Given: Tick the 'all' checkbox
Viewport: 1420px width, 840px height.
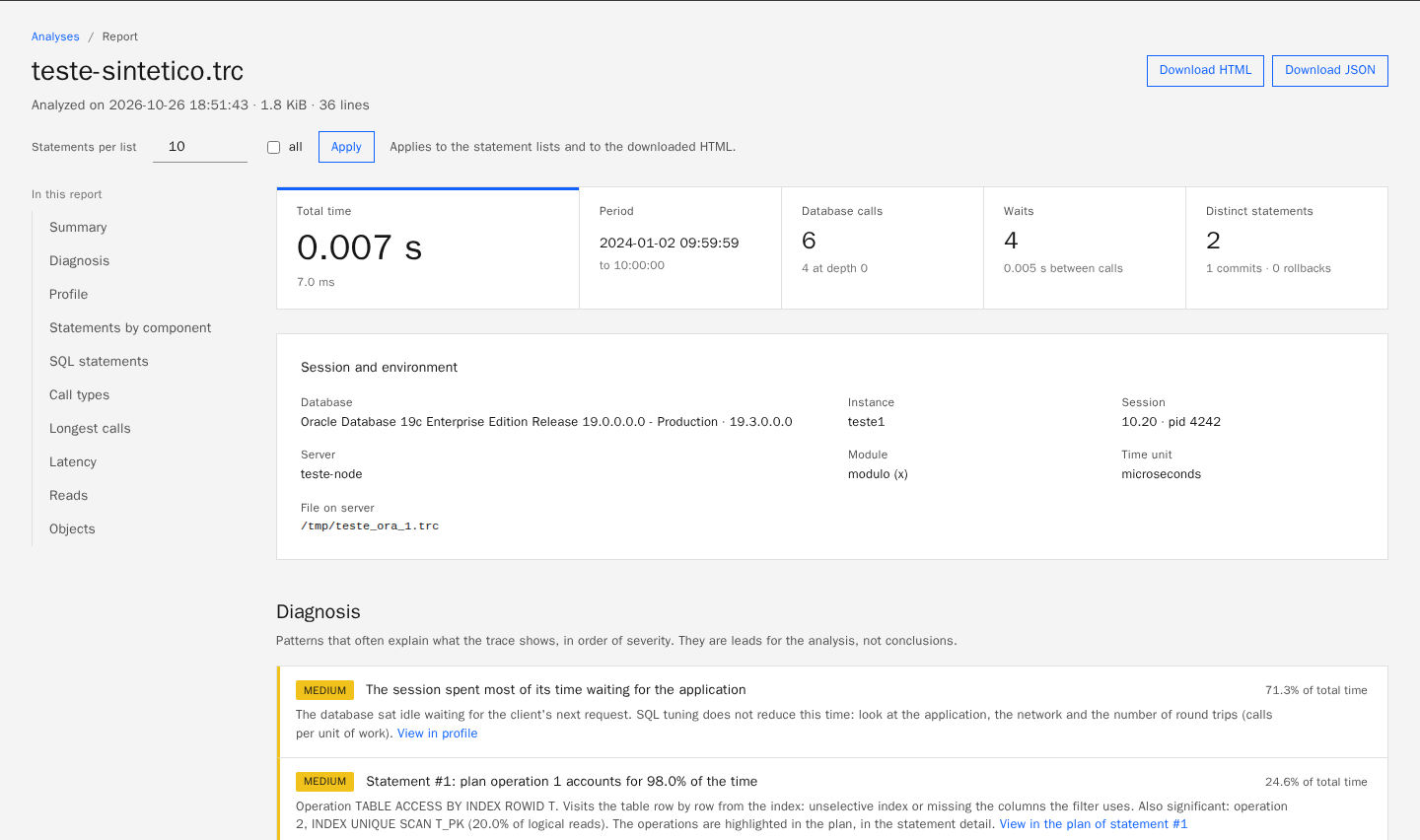Looking at the screenshot, I should 274,147.
